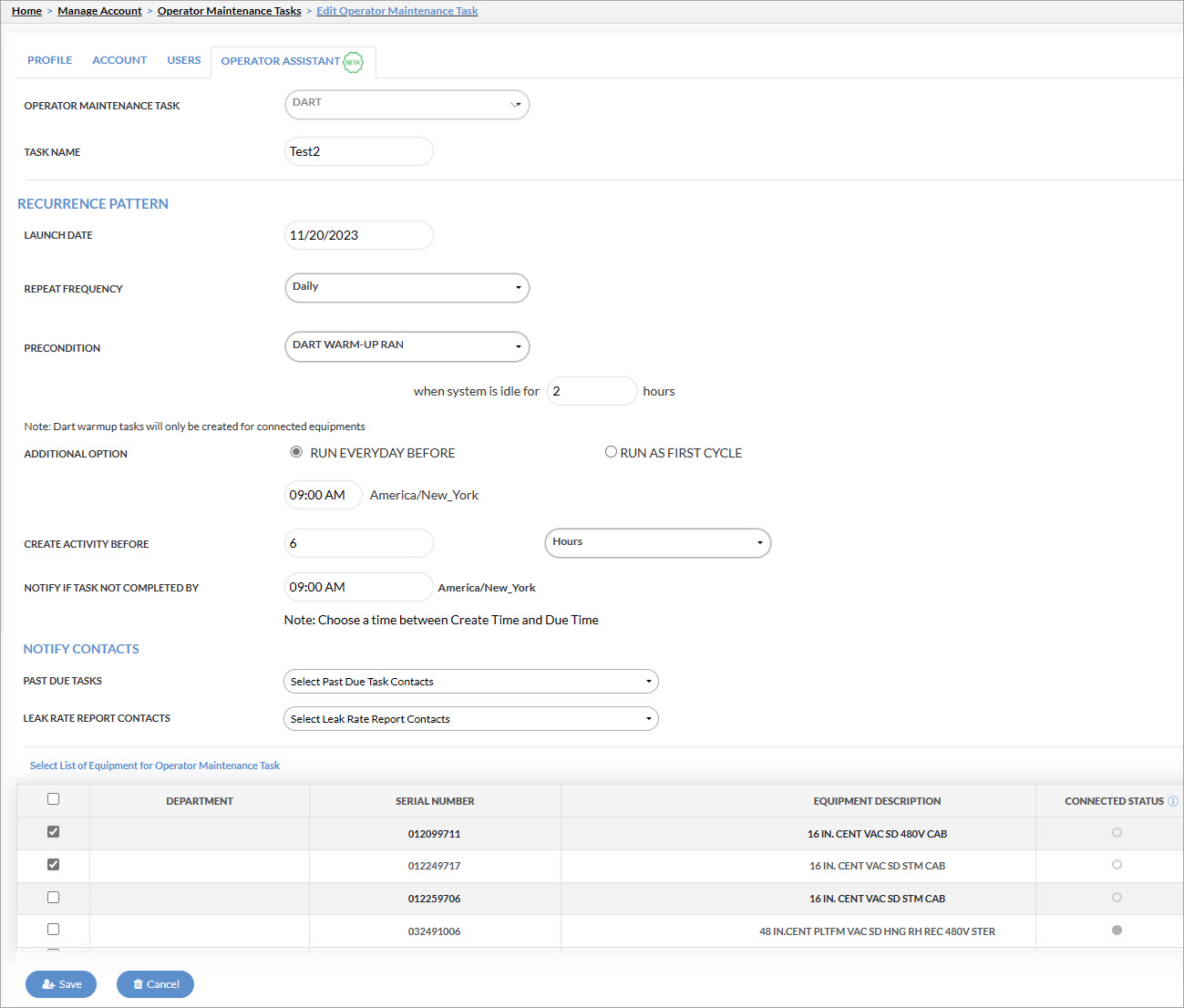Open Manage Account breadcrumb link
Viewport: 1184px width, 1008px height.
click(99, 11)
